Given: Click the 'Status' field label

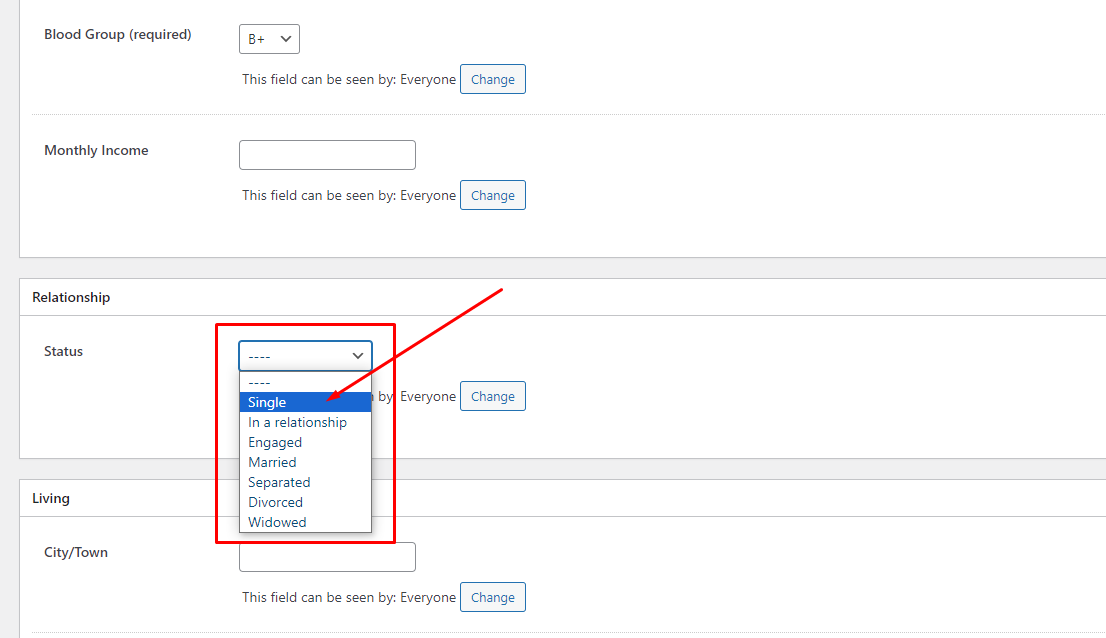Looking at the screenshot, I should coord(63,351).
